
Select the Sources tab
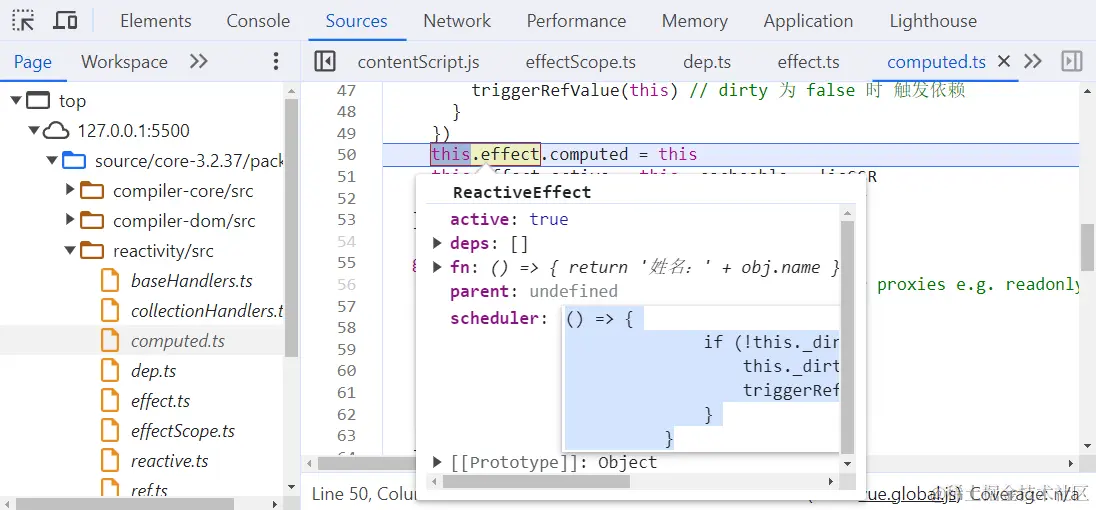[x=356, y=21]
